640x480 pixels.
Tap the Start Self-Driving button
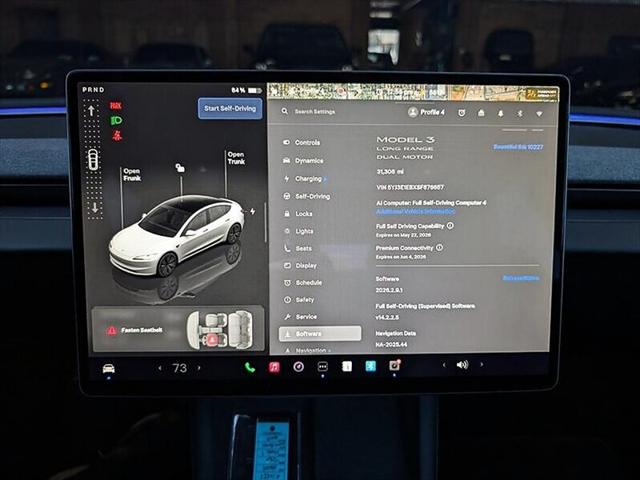point(230,109)
